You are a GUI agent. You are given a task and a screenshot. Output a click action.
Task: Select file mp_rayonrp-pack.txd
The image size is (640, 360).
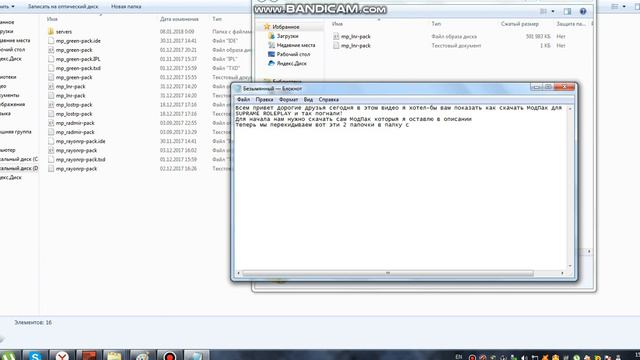[80, 160]
